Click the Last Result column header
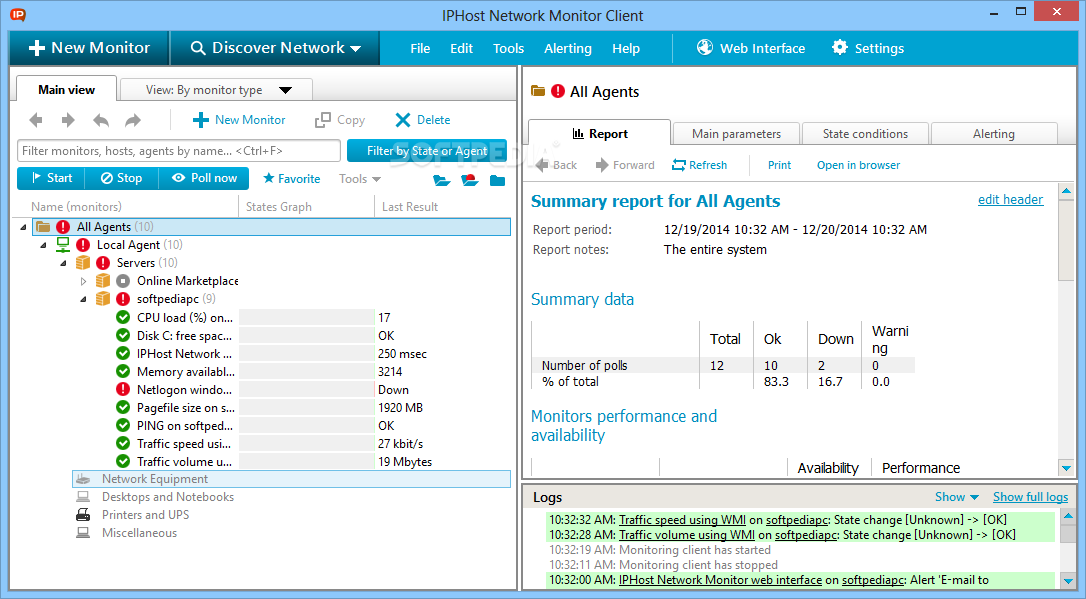The height and width of the screenshot is (599, 1086). pyautogui.click(x=410, y=206)
